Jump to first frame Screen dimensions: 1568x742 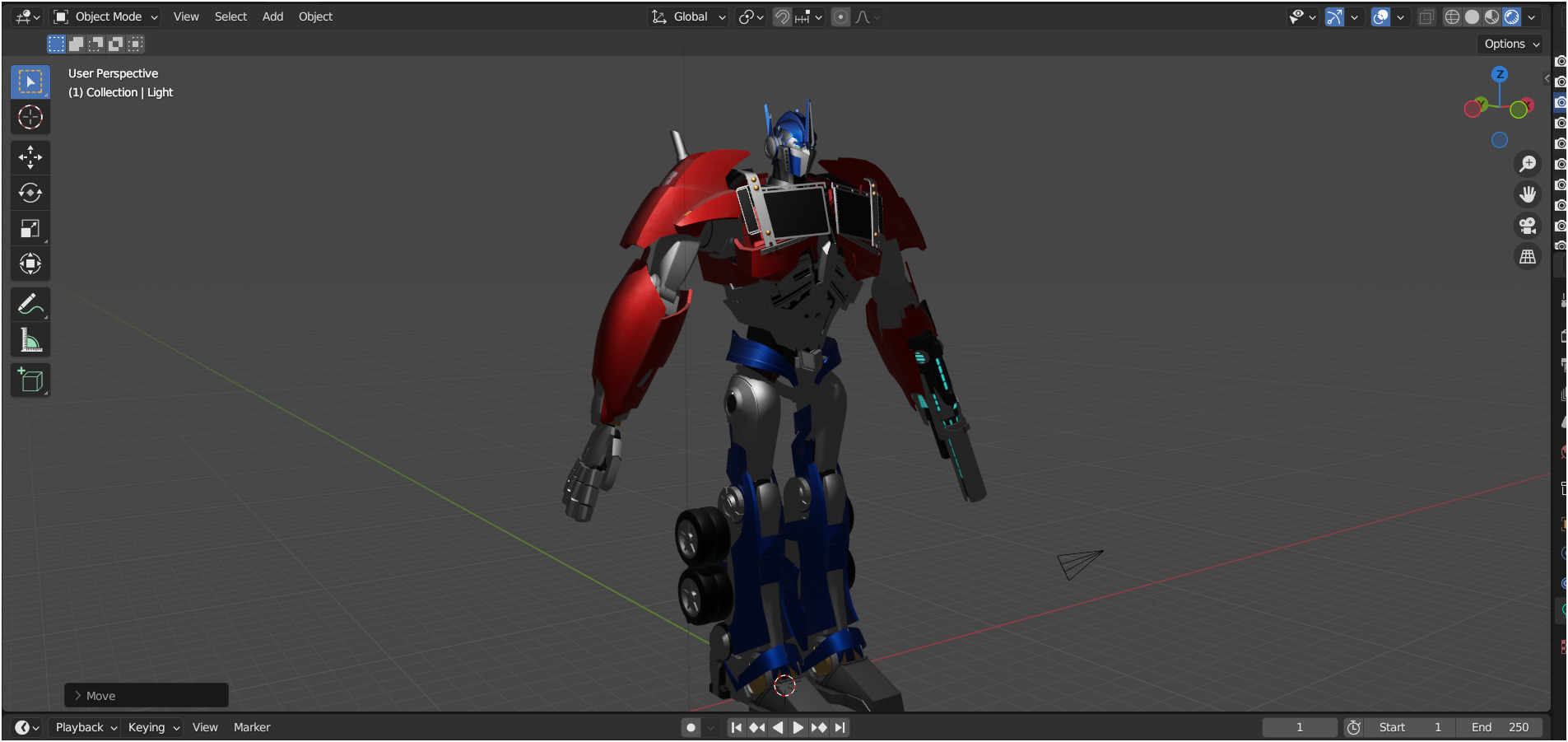click(x=737, y=727)
